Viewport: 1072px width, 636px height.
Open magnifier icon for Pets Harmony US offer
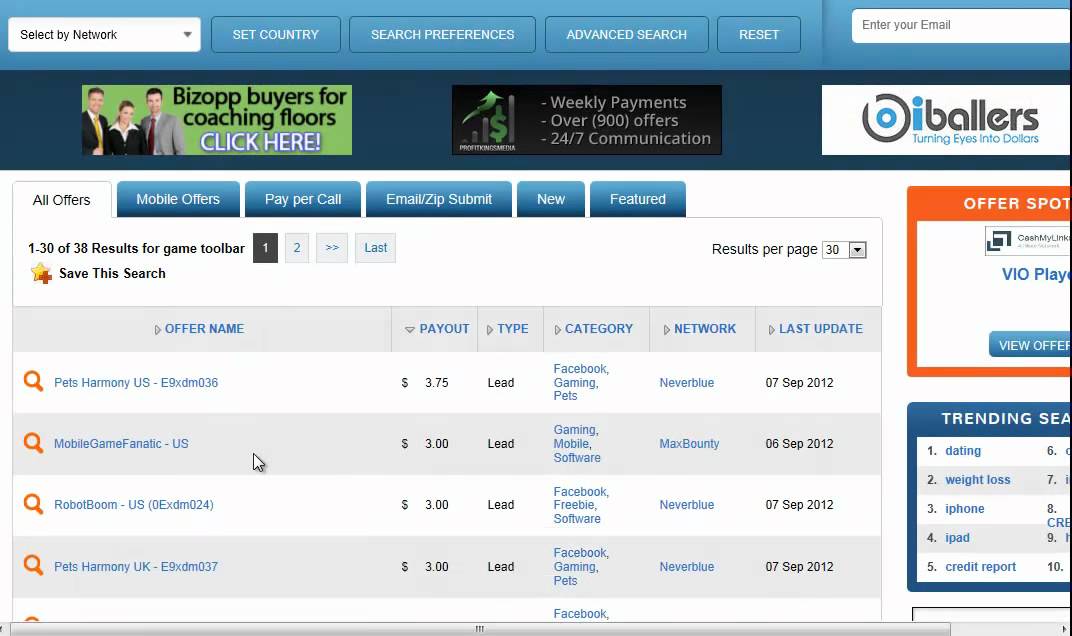(x=33, y=381)
